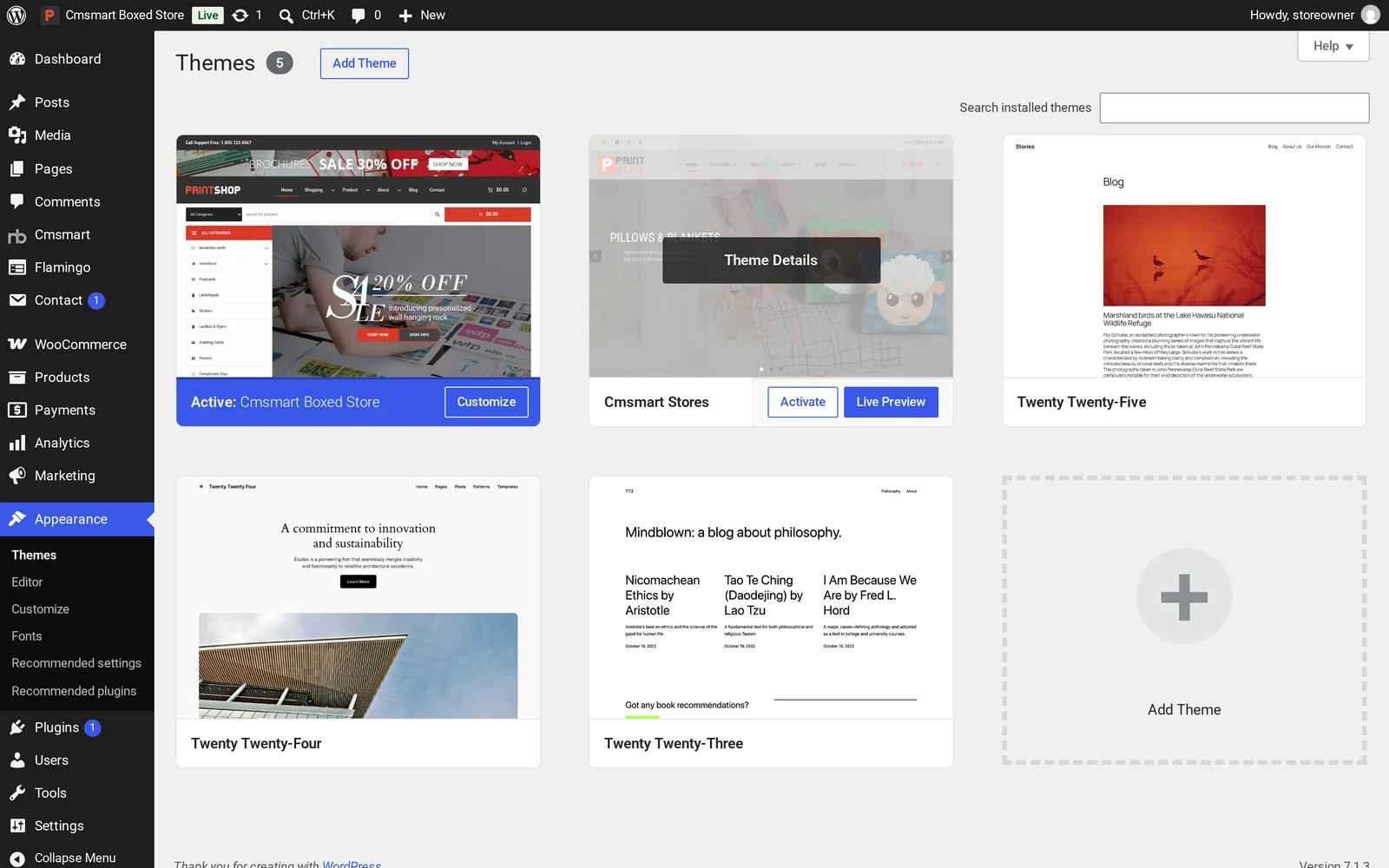Viewport: 1389px width, 868px height.
Task: Click the Plugins plug icon
Action: [x=17, y=727]
